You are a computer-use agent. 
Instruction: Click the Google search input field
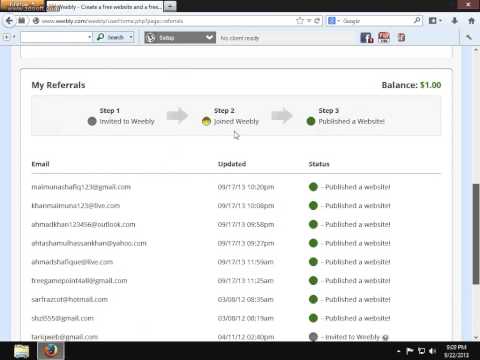(377, 21)
